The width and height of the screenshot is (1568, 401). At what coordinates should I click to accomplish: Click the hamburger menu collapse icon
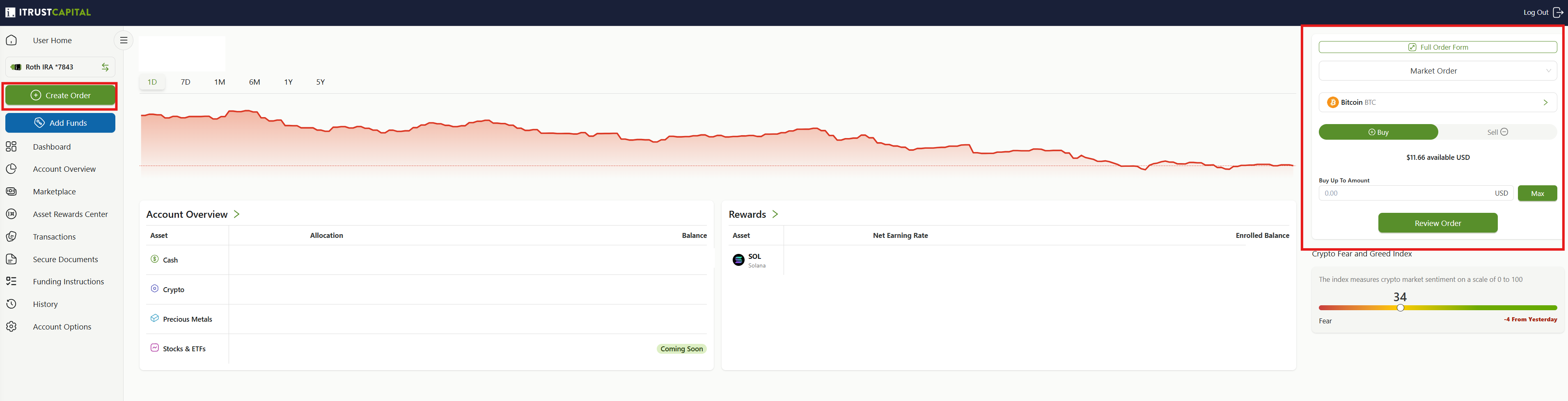(124, 40)
